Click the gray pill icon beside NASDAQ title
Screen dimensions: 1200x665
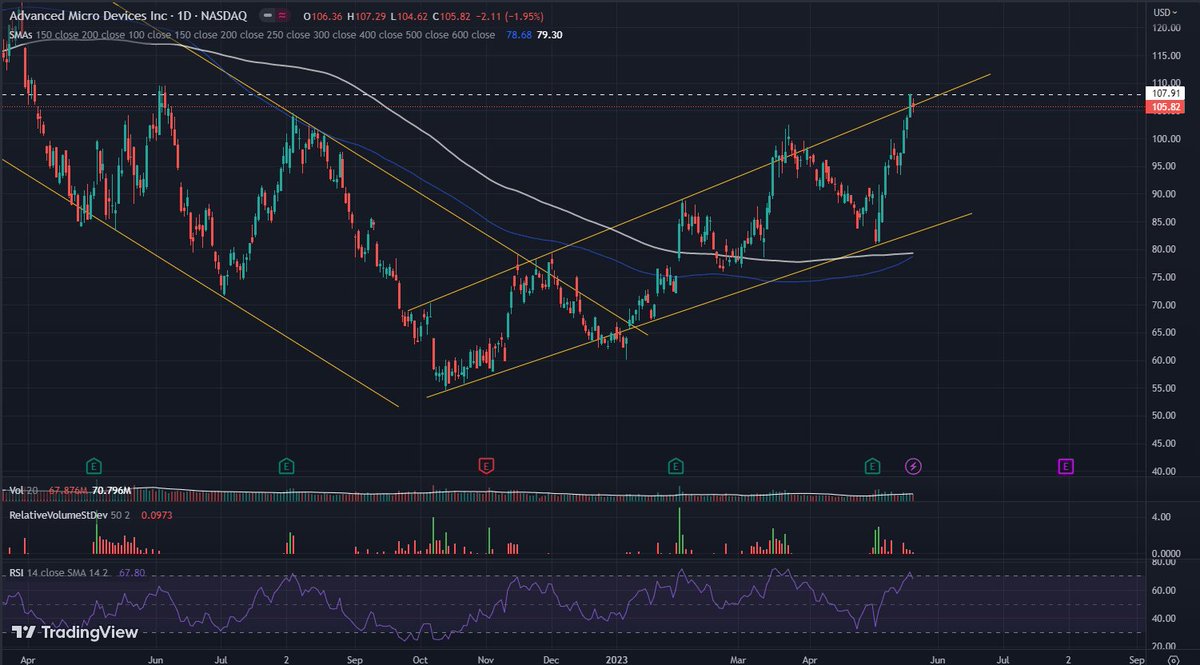click(269, 17)
